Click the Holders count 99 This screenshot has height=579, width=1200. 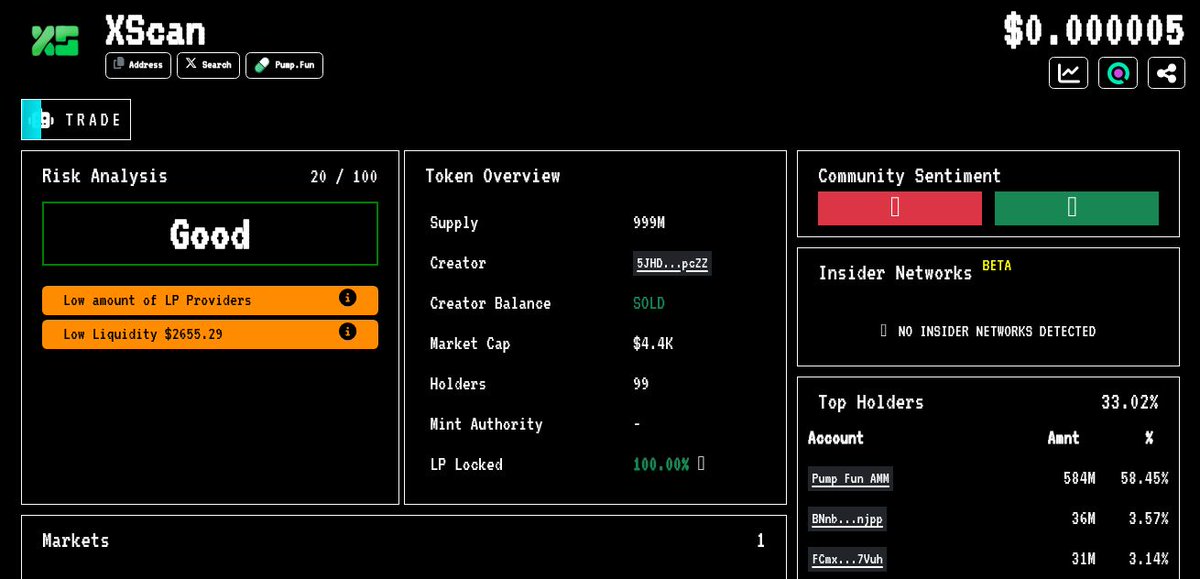(x=641, y=384)
